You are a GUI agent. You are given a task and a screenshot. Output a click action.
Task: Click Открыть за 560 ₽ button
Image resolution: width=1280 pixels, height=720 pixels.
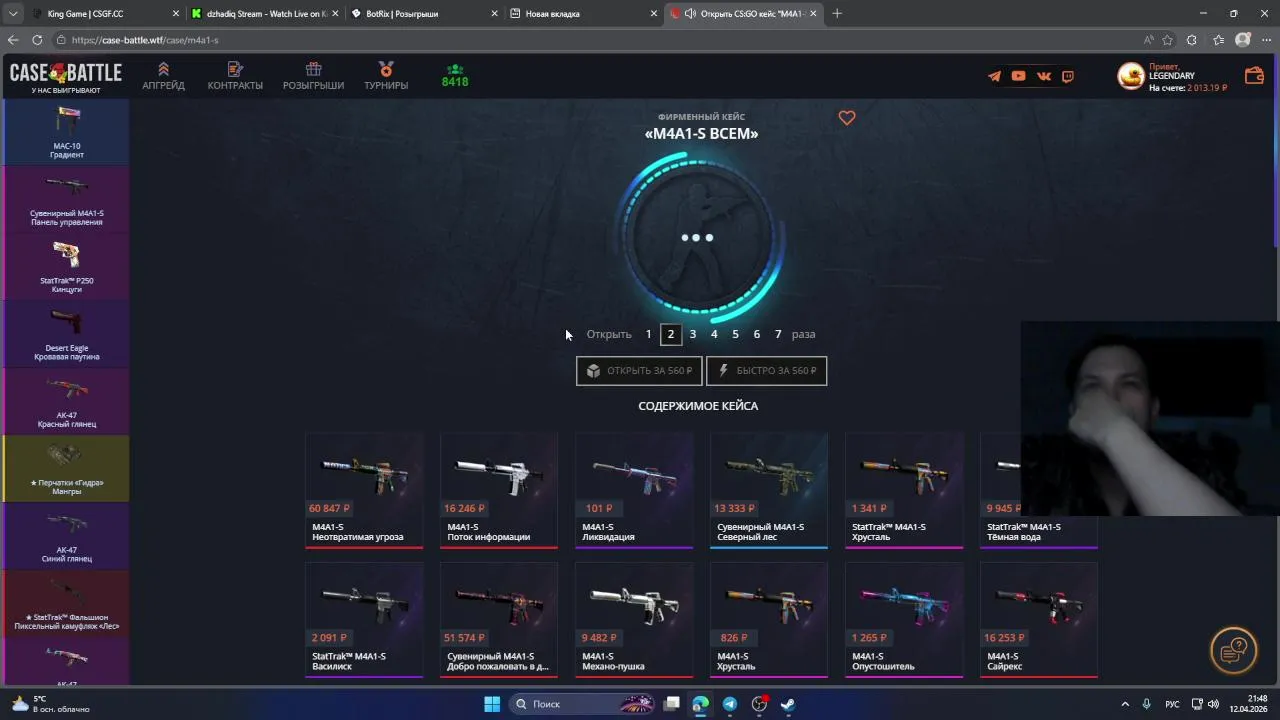639,371
